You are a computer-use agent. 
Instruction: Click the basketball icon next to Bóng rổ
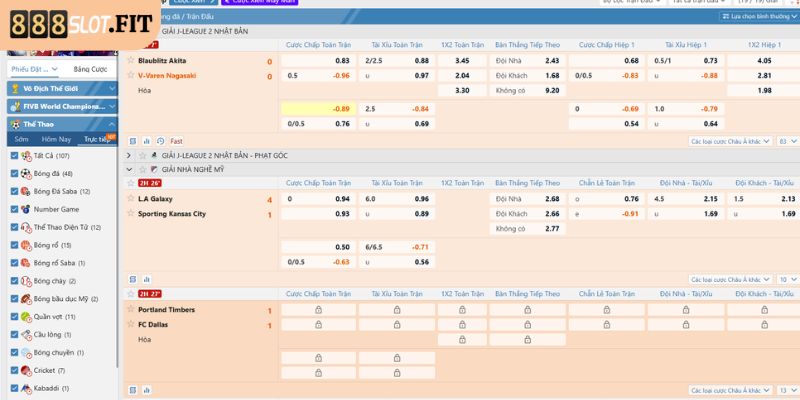26,245
